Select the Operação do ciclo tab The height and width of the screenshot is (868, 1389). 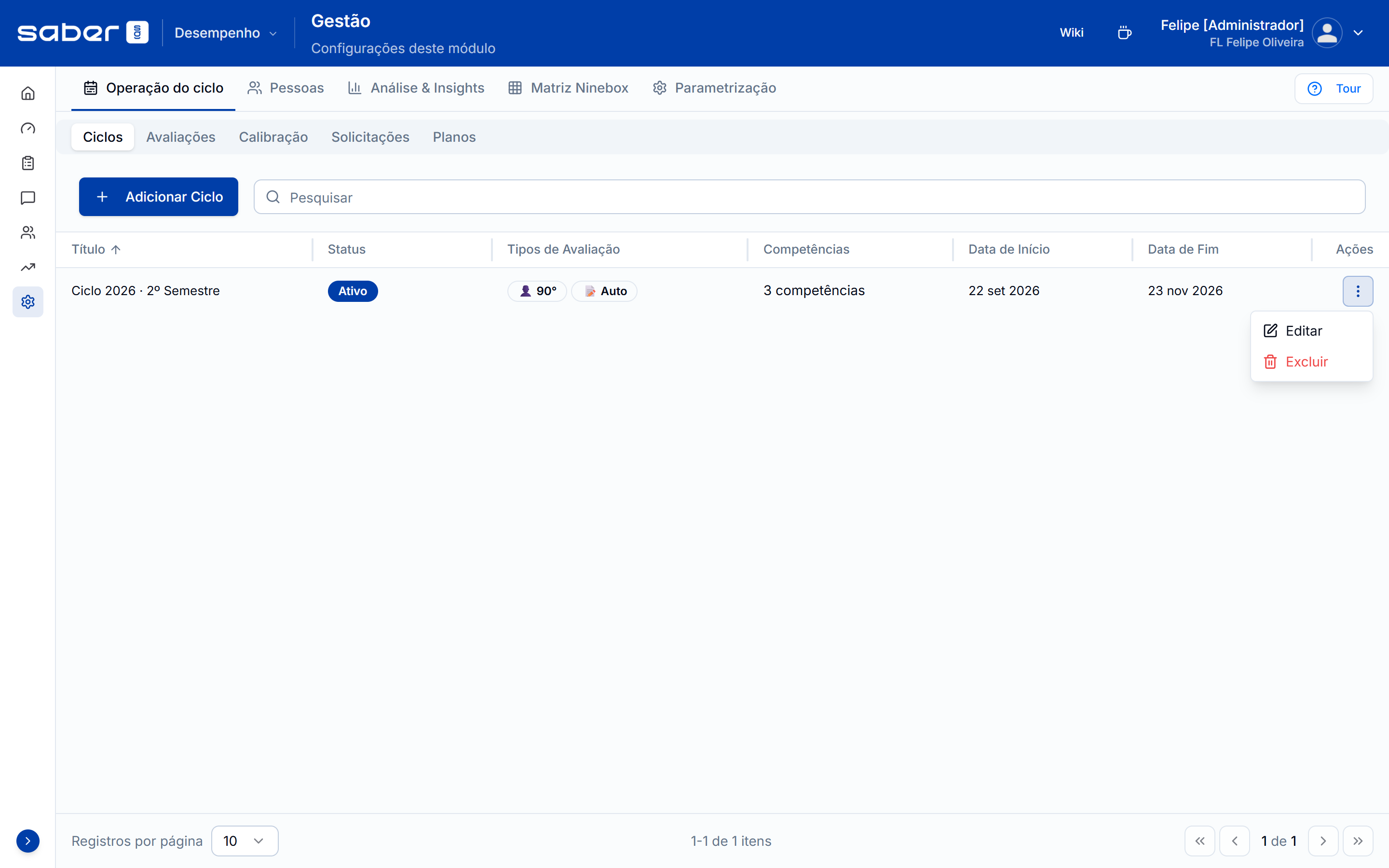click(x=153, y=88)
